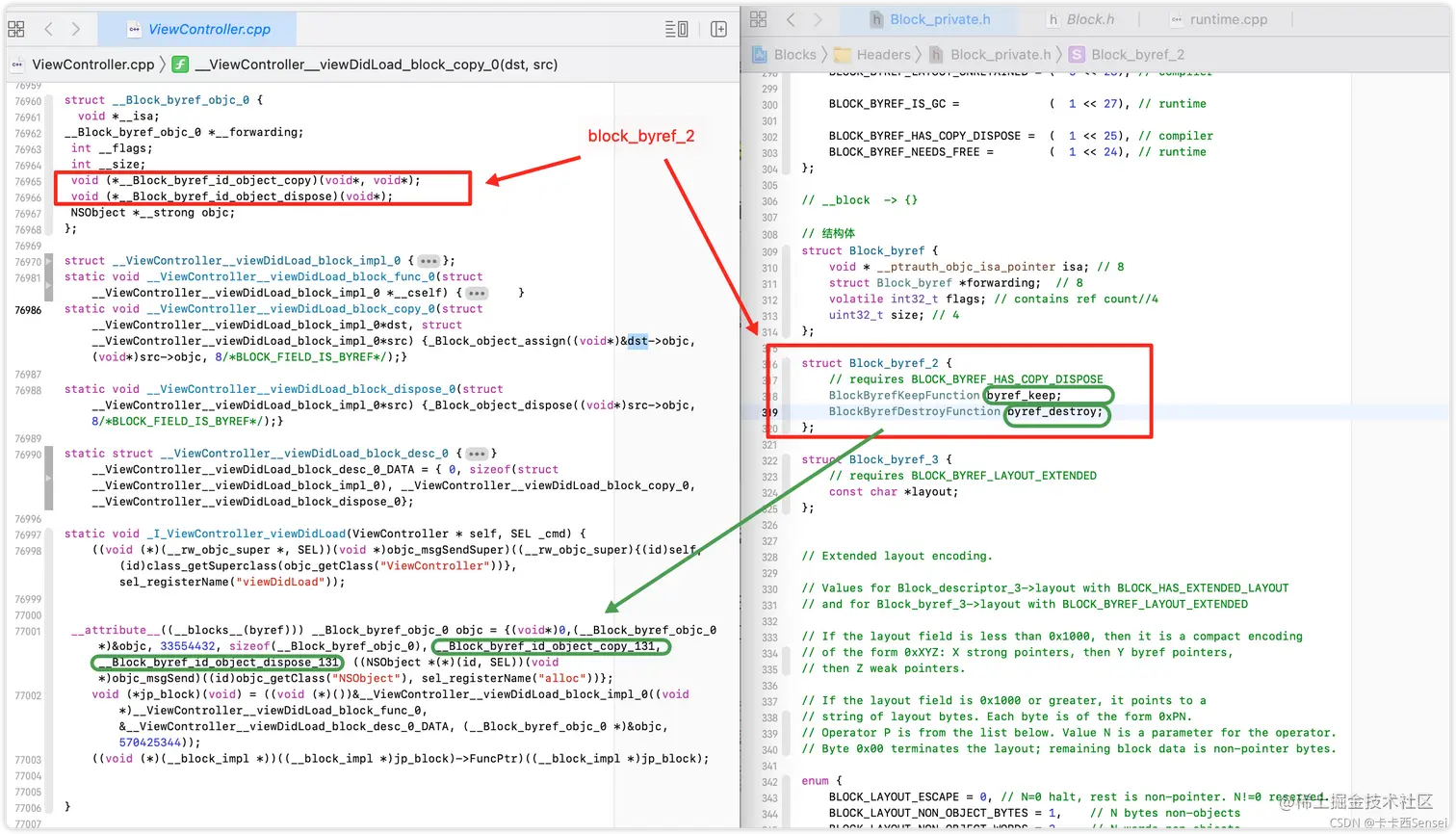Select the ViewController.cpp file icon in jump bar

16,64
